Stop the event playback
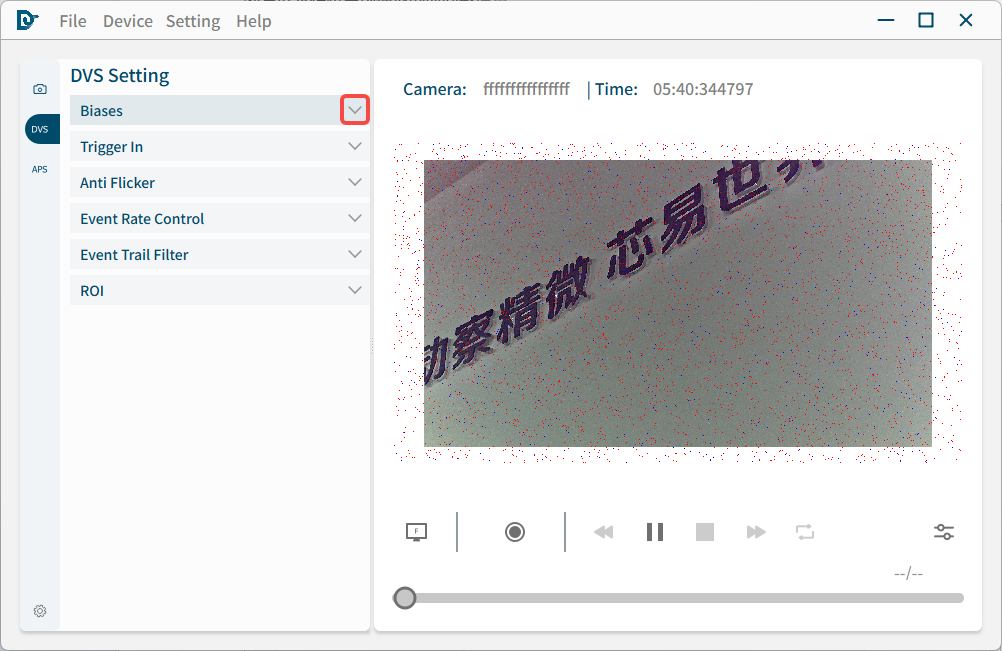Image resolution: width=1002 pixels, height=651 pixels. (705, 531)
